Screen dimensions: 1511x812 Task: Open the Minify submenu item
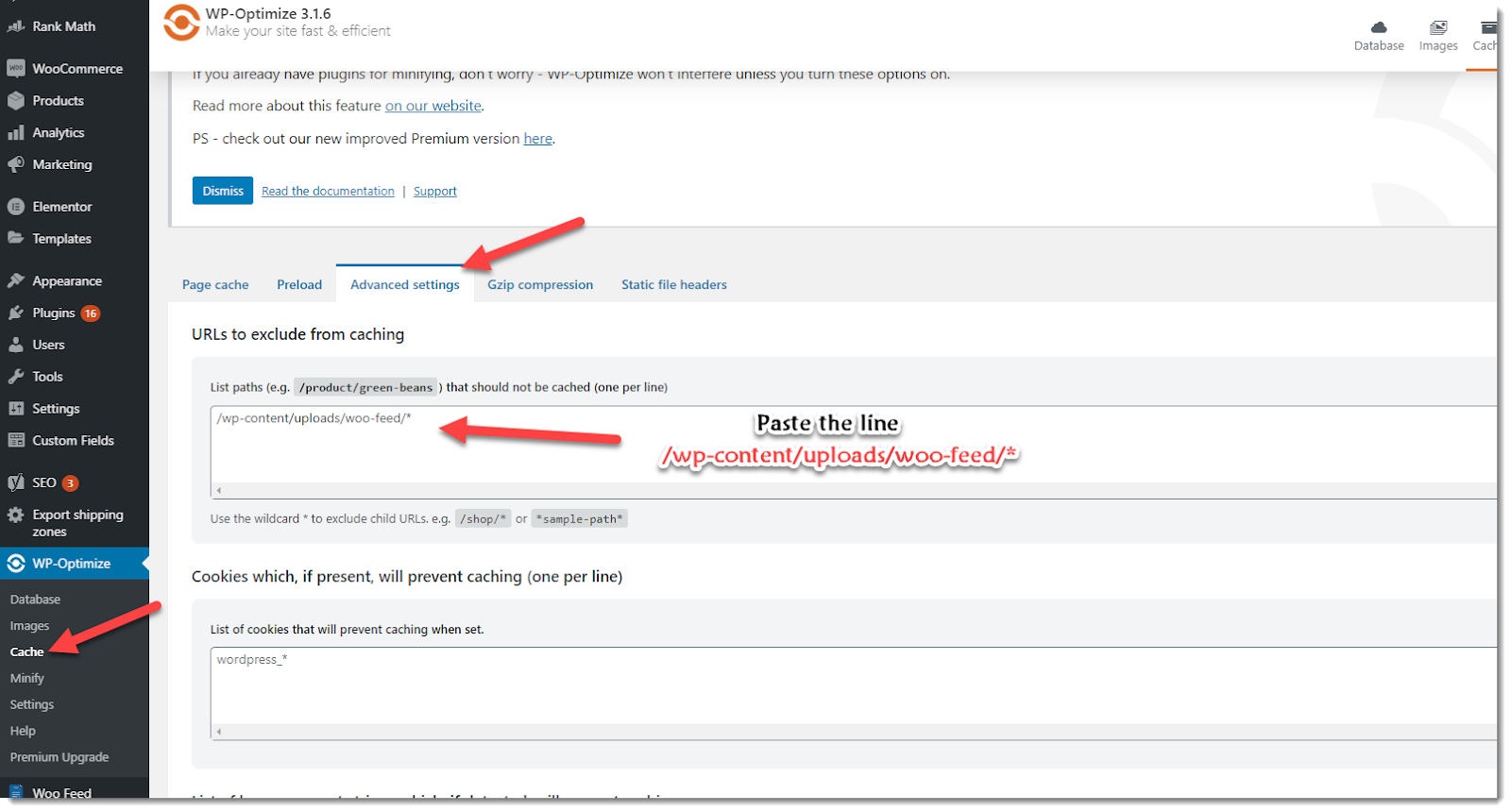(26, 678)
